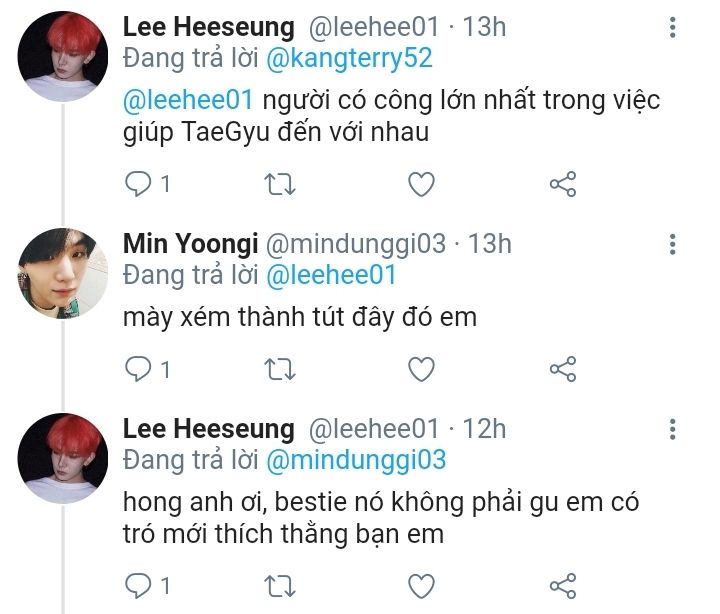Reply to the 'hong anh ơi' tweet

(x=139, y=585)
